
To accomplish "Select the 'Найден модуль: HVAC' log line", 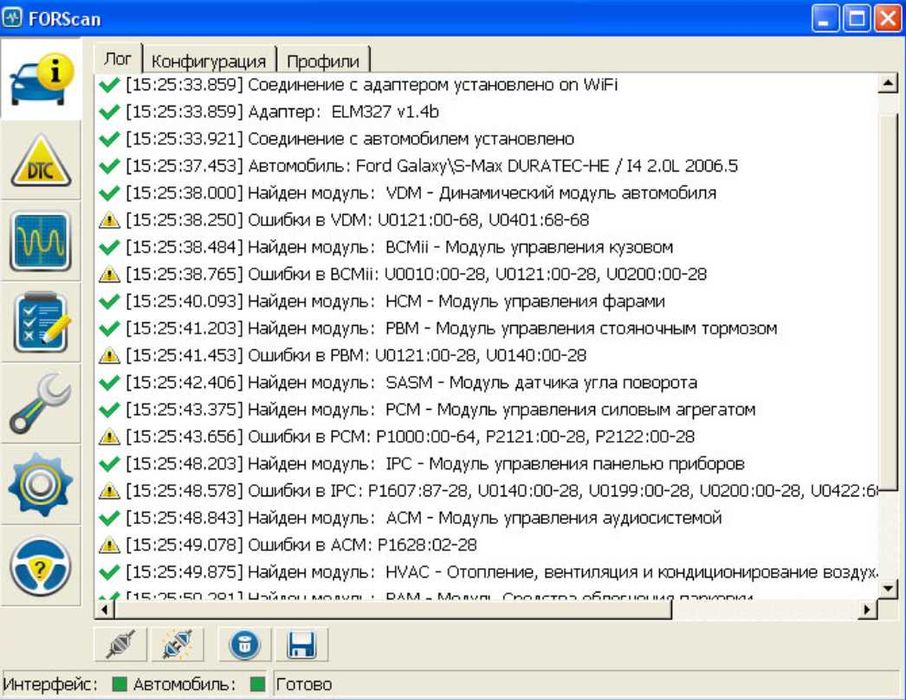I will (x=487, y=572).
